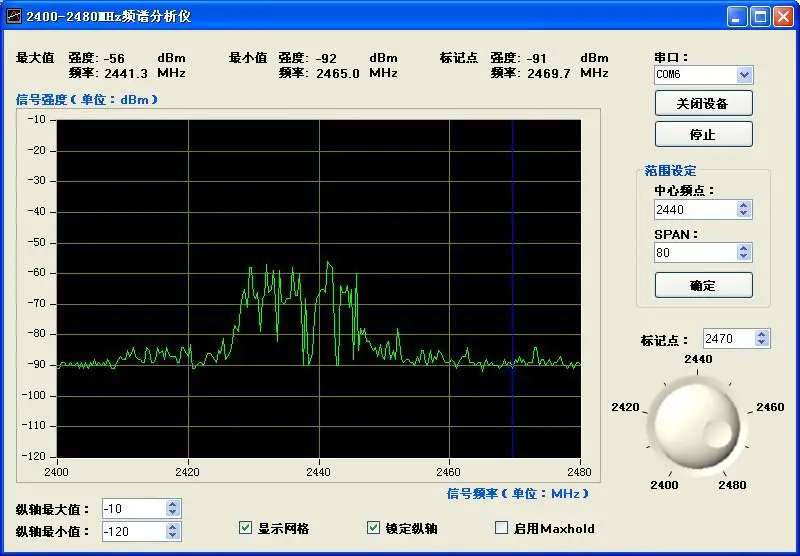Viewport: 800px width, 556px height.
Task: Click the 2460 label on the knob dial
Action: (x=770, y=407)
